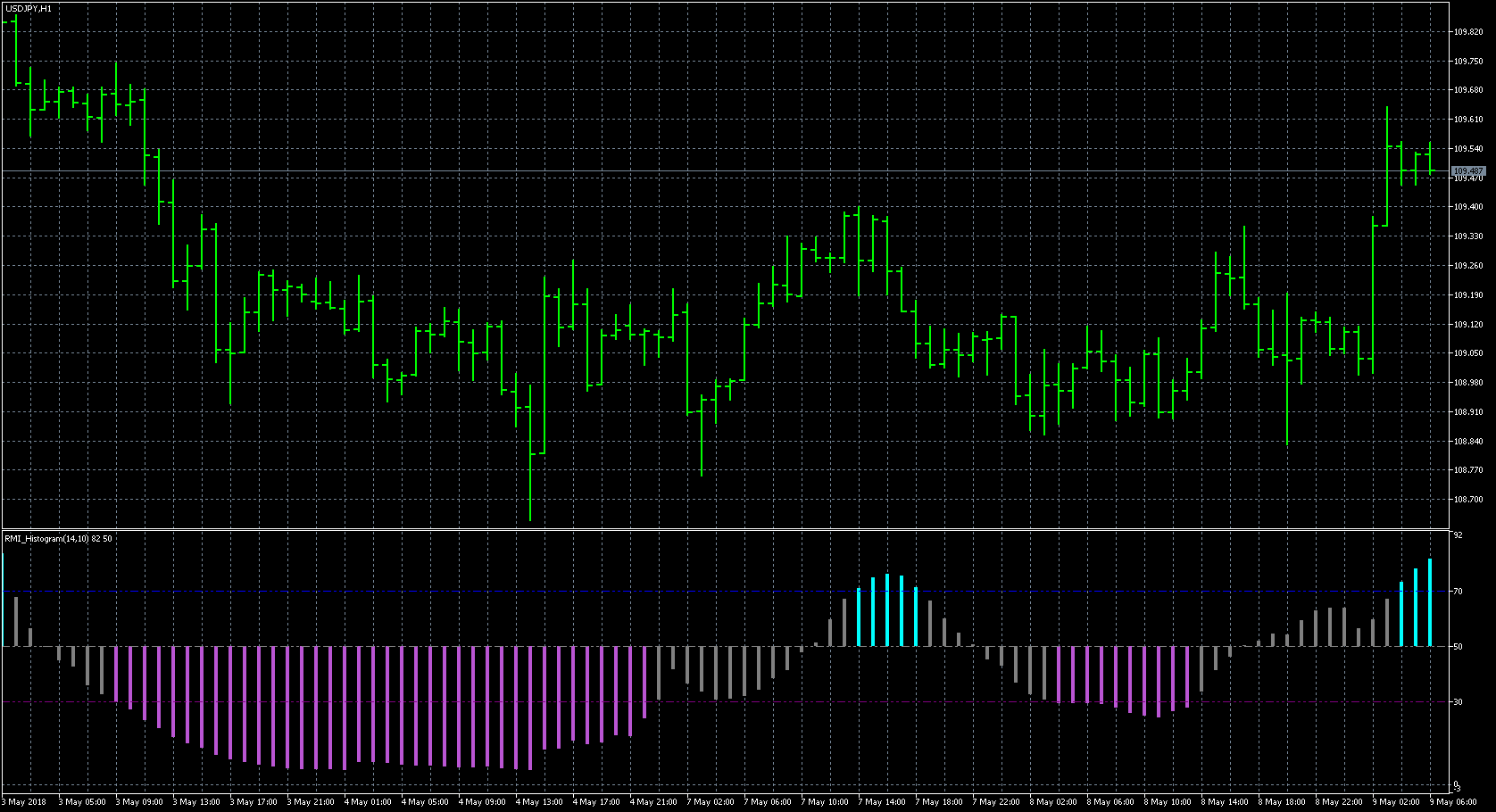The height and width of the screenshot is (812, 1496).
Task: Click the 109.820 price axis label
Action: click(1467, 32)
